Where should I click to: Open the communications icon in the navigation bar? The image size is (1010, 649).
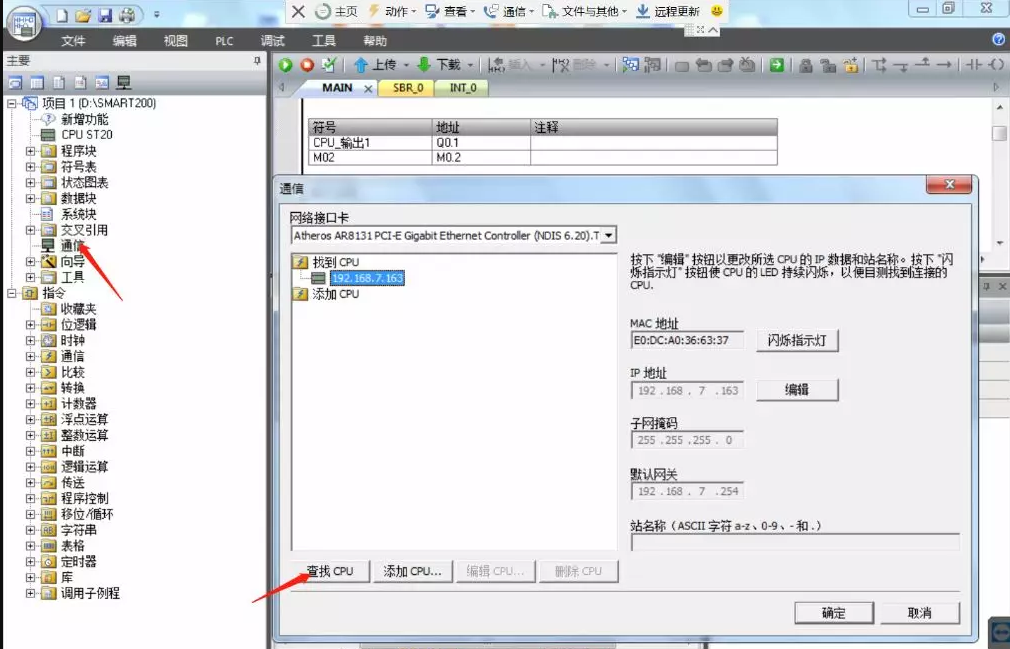124,82
